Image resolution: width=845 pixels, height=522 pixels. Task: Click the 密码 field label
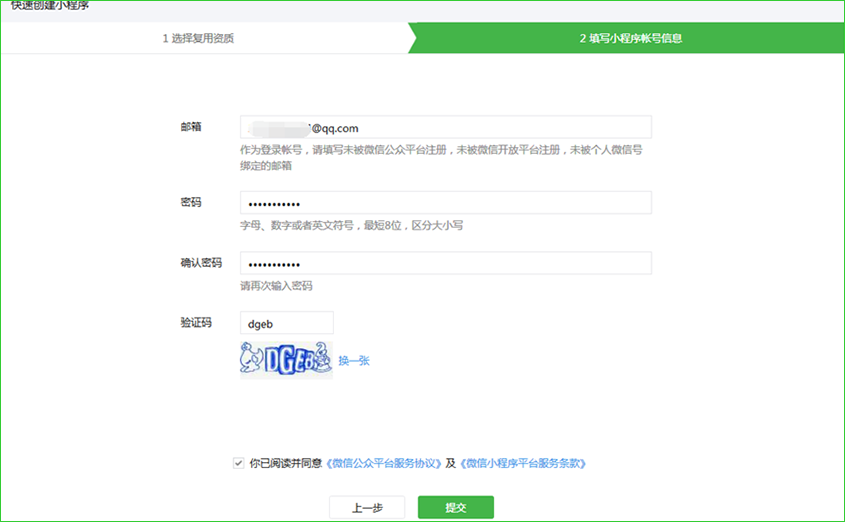point(190,202)
